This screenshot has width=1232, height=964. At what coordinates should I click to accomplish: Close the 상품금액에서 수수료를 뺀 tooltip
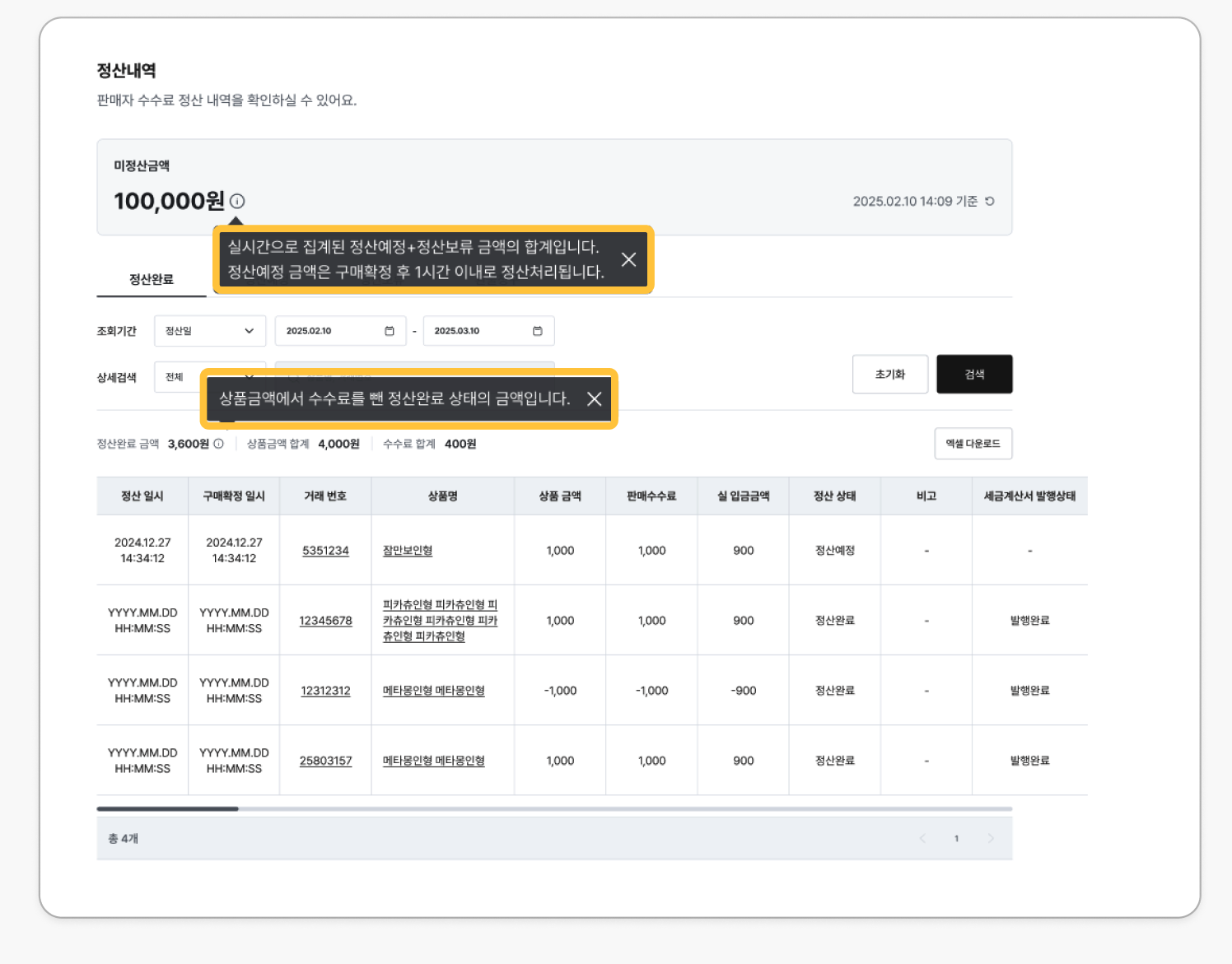[x=595, y=399]
